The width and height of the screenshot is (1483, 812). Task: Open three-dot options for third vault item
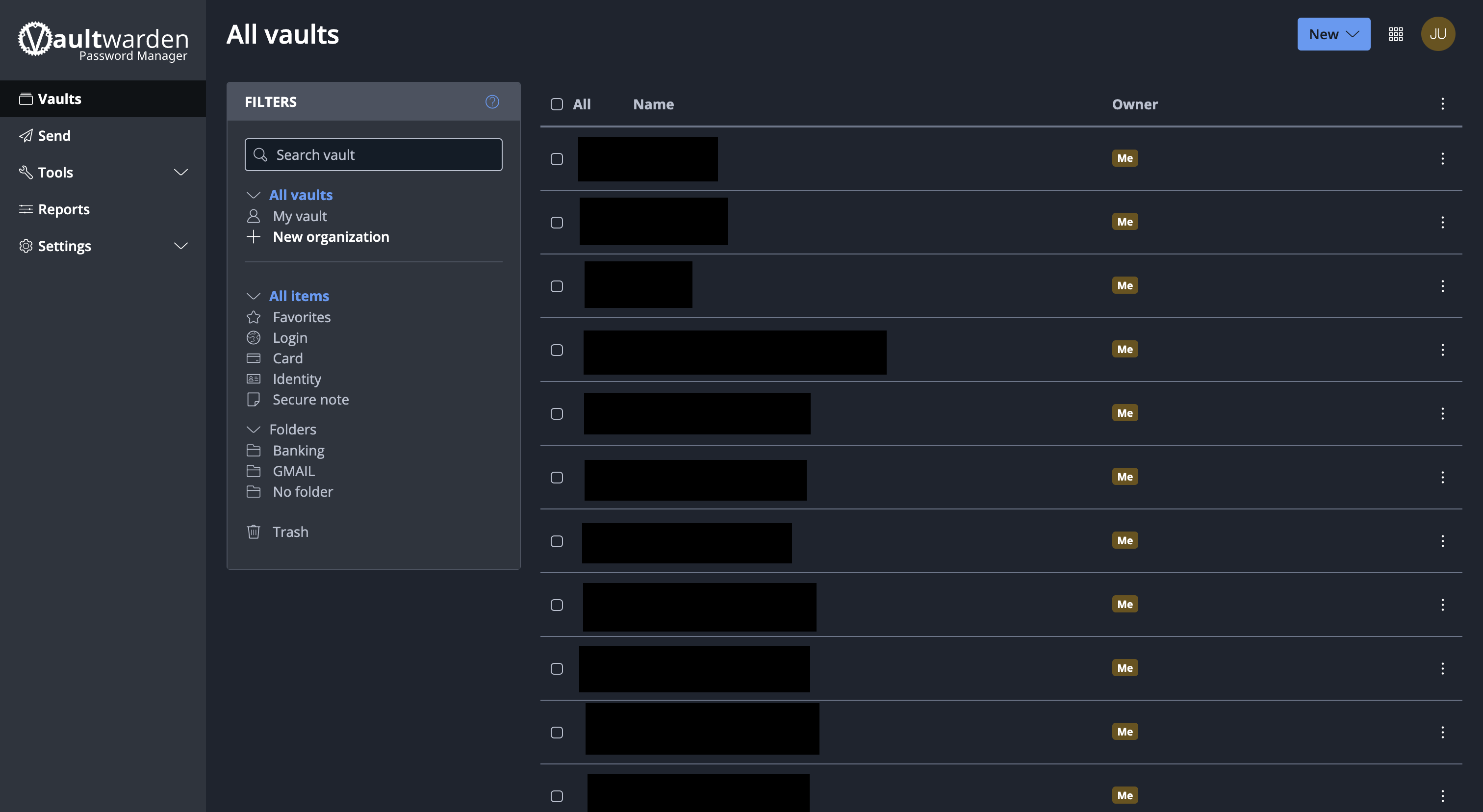click(x=1442, y=286)
